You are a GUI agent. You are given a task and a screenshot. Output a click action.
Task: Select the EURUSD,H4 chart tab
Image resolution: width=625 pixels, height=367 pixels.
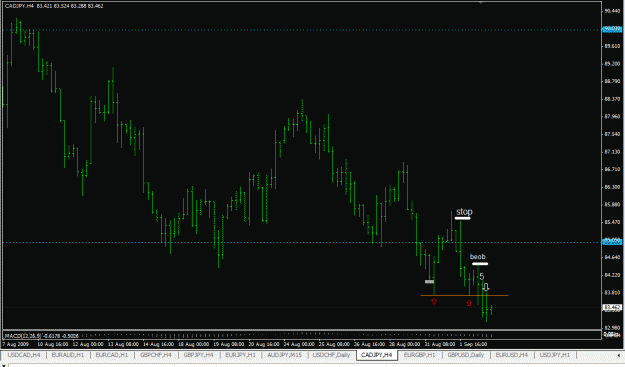pyautogui.click(x=511, y=355)
